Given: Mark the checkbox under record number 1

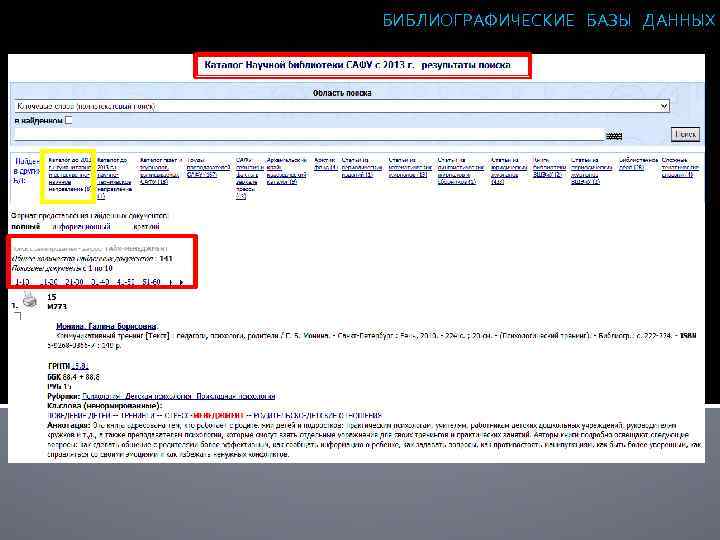Looking at the screenshot, I should tap(18, 316).
